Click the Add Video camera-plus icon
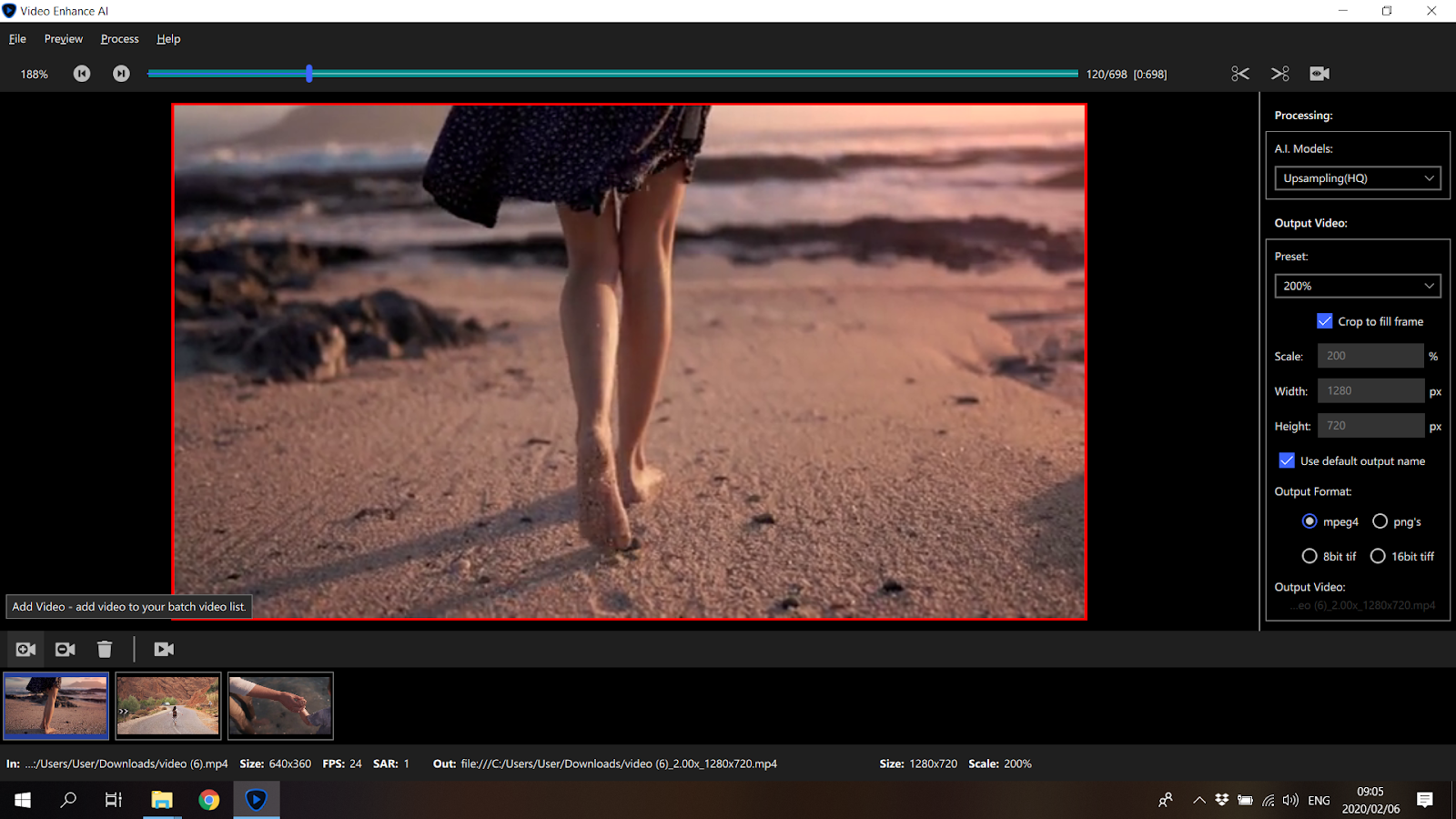This screenshot has height=819, width=1456. coord(25,649)
